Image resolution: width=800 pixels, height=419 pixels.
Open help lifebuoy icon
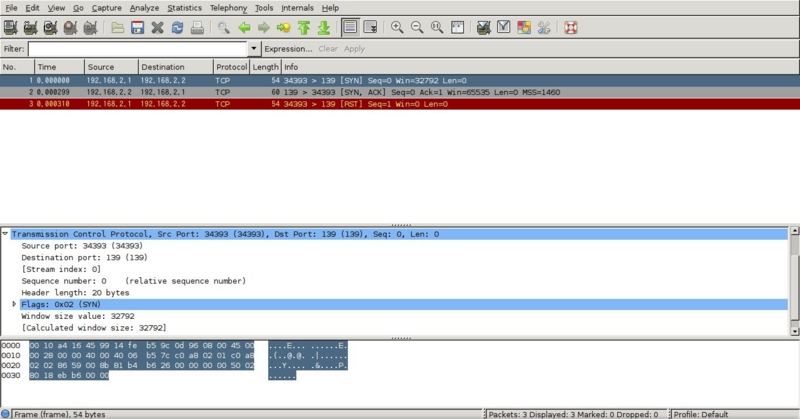(x=571, y=28)
